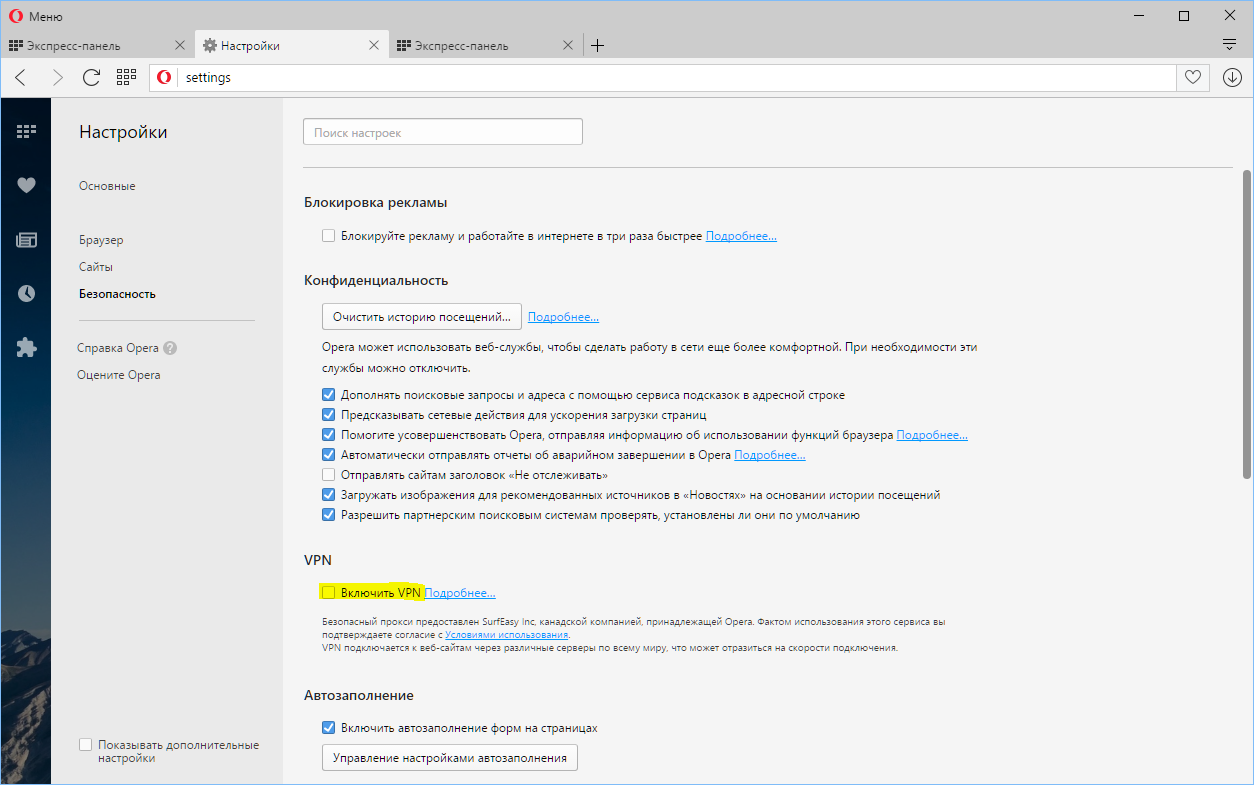Open the Основные settings section

coord(107,186)
